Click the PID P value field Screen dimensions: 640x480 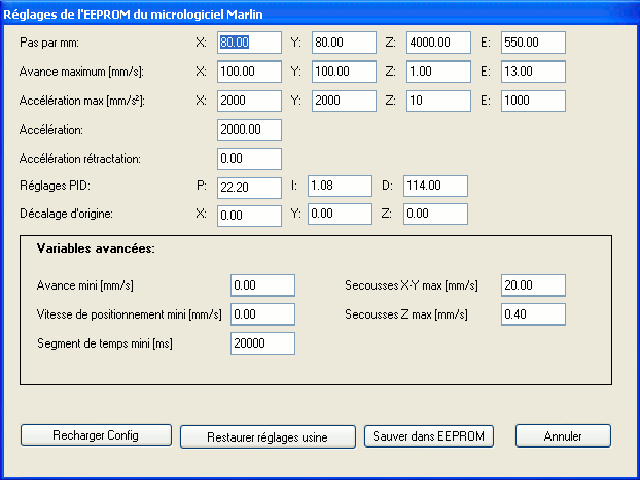point(249,186)
